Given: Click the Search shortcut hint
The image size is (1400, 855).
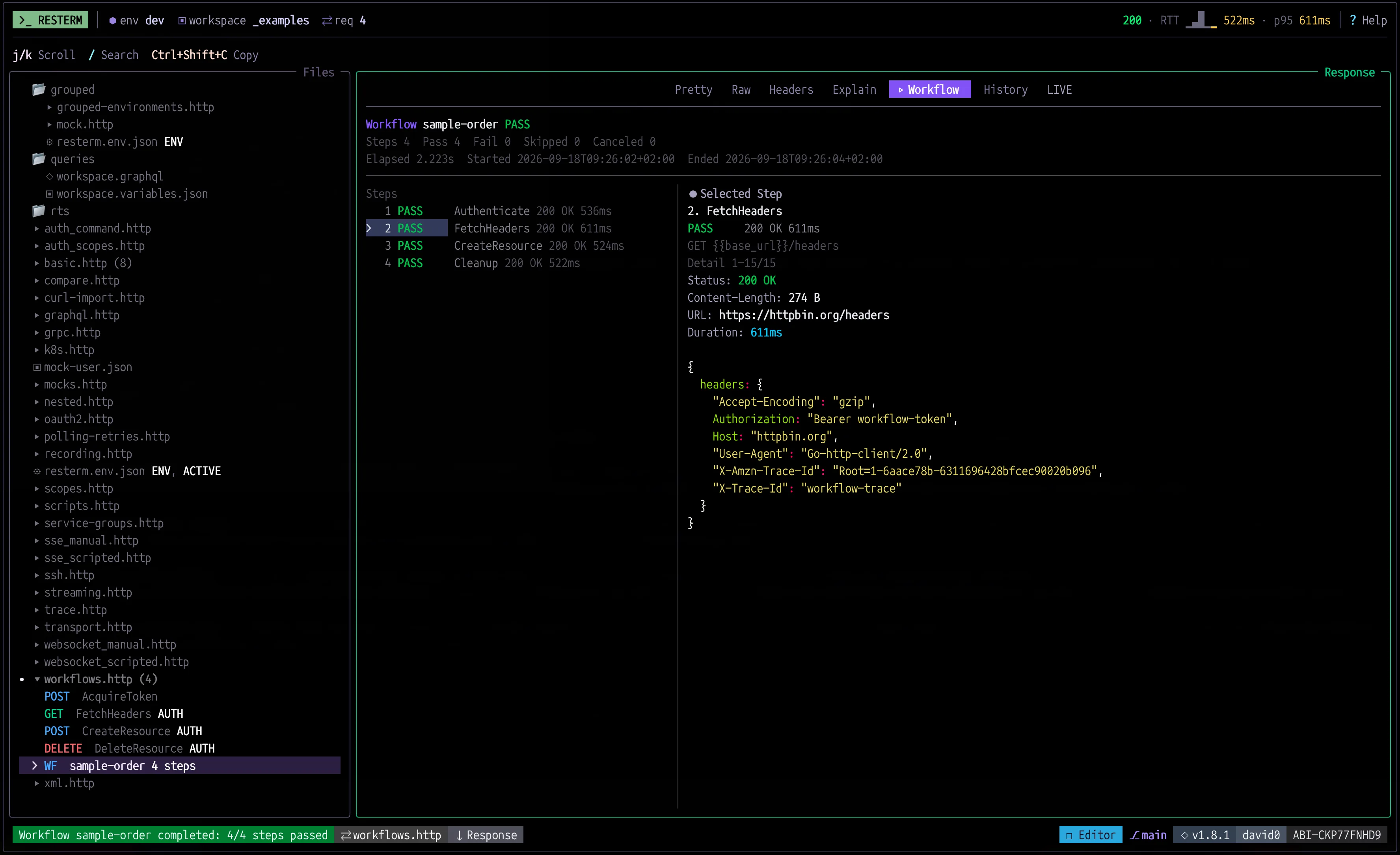Looking at the screenshot, I should coord(114,54).
